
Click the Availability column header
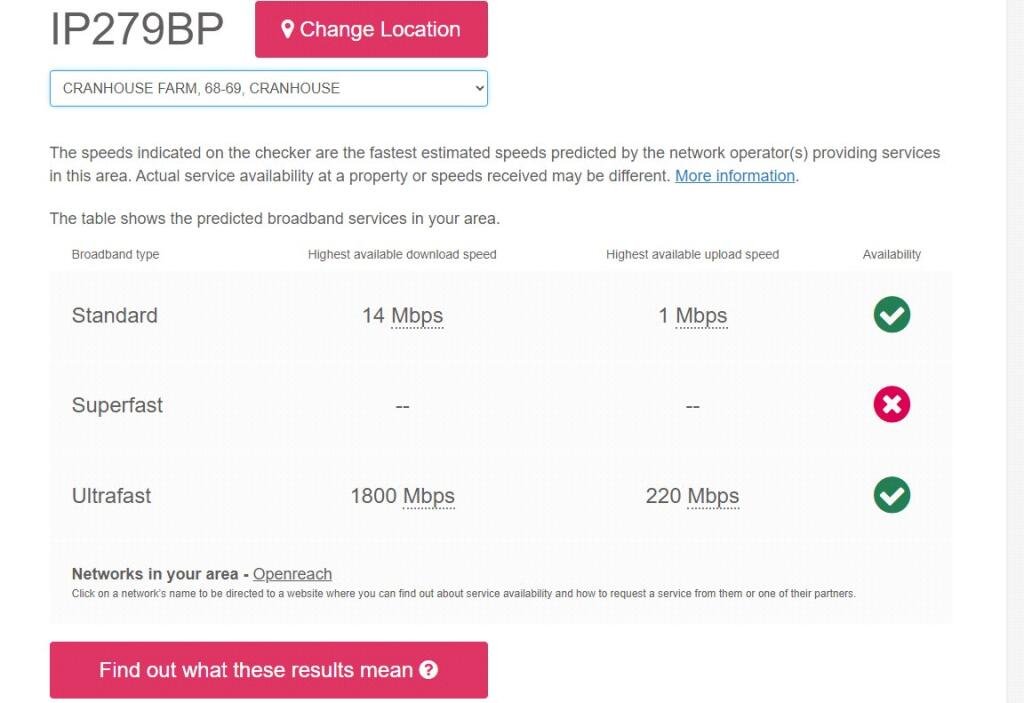pos(891,254)
